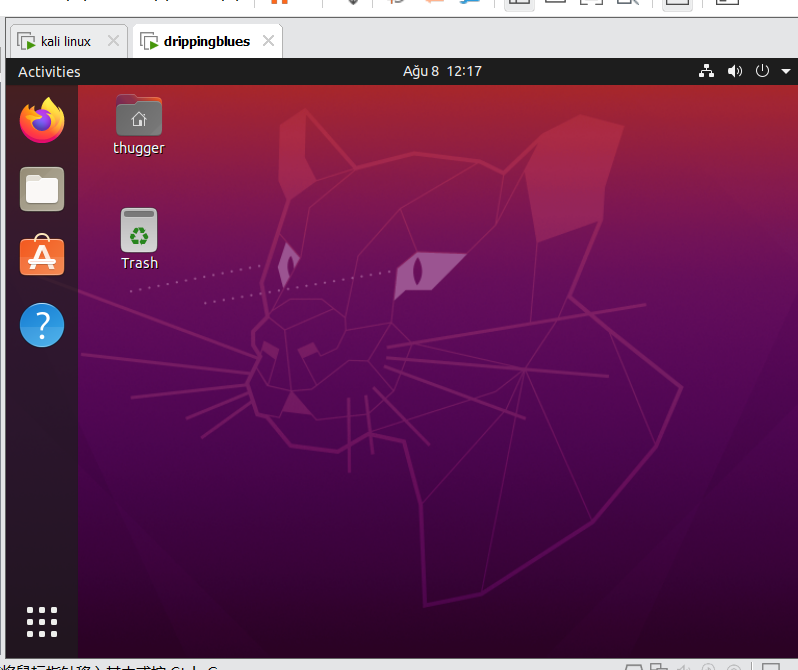Click the thugger folder label

click(139, 148)
